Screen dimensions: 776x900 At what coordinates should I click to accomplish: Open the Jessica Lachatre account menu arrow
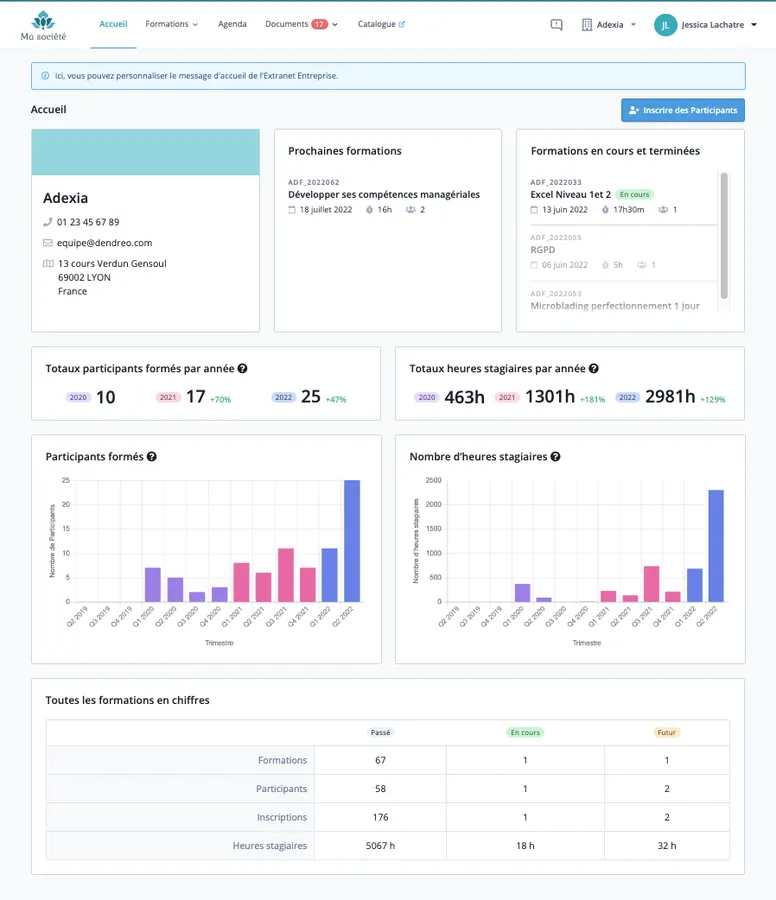pos(754,25)
